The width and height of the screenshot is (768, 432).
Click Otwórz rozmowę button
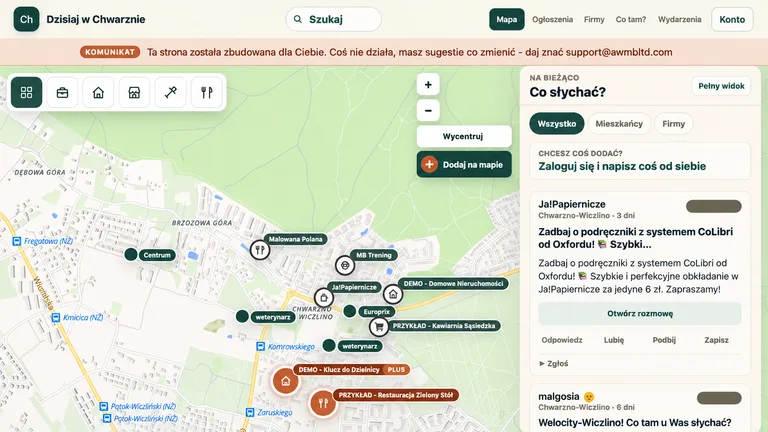[640, 313]
